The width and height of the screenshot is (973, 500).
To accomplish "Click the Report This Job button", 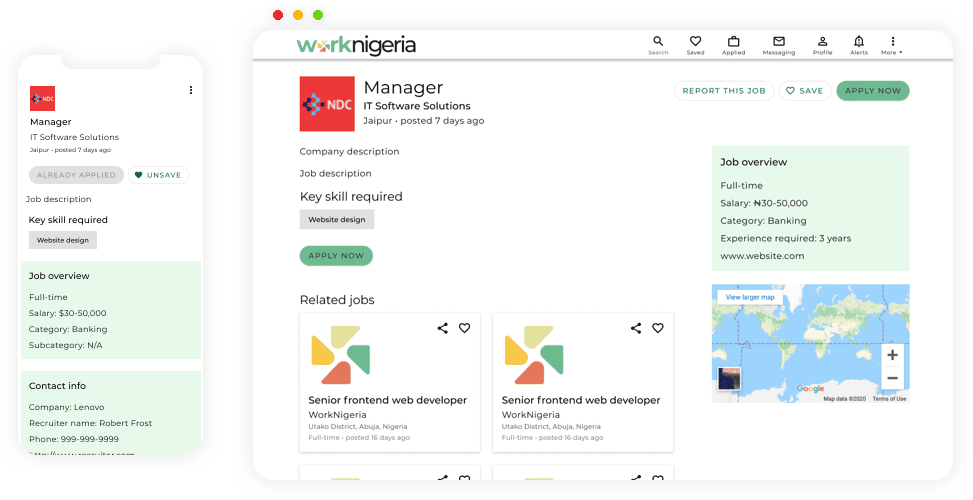I will [x=723, y=91].
